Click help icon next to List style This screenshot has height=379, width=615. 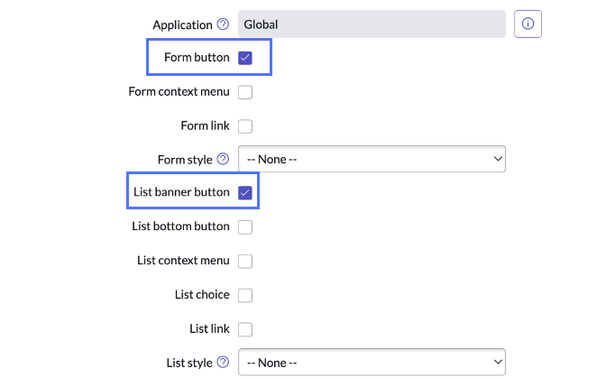tap(223, 362)
